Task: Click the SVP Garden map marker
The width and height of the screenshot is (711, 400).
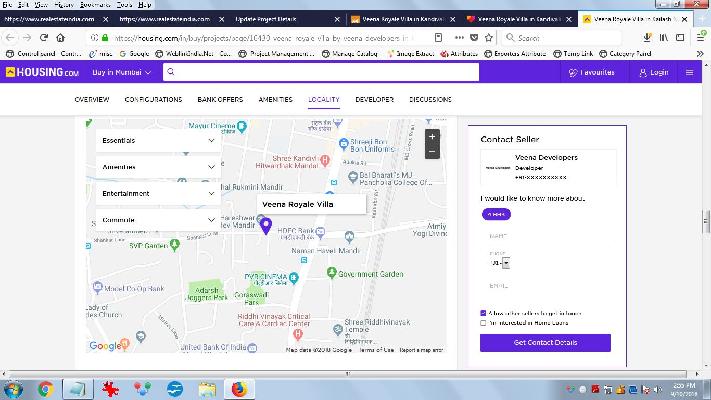Action: coord(175,245)
